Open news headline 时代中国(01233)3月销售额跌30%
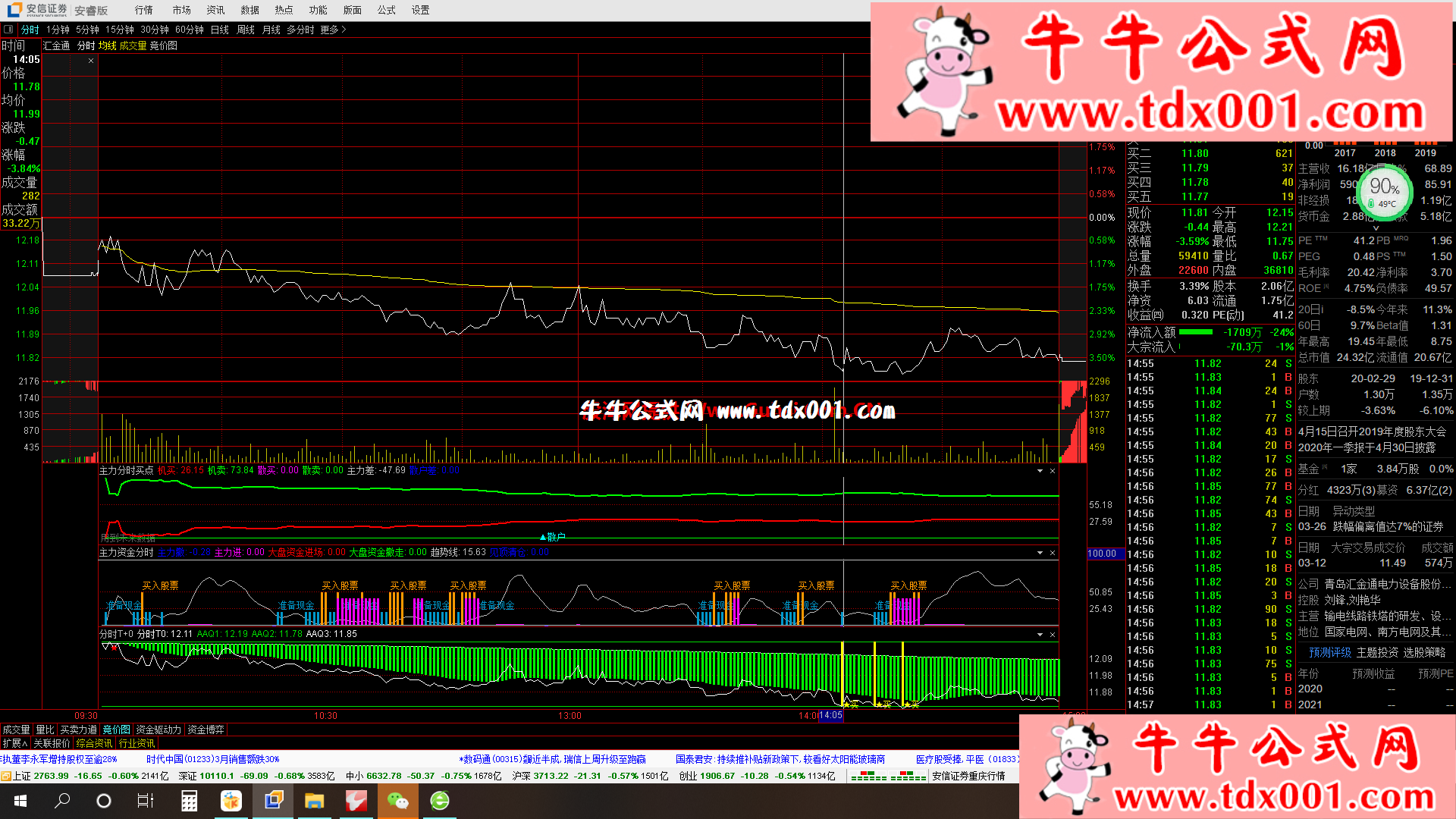The image size is (1456, 819). pos(213,759)
